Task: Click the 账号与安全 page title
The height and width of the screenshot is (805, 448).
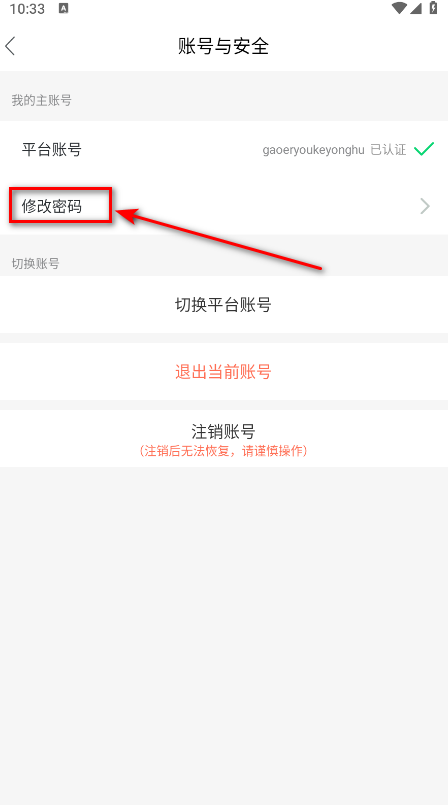Action: coord(223,46)
